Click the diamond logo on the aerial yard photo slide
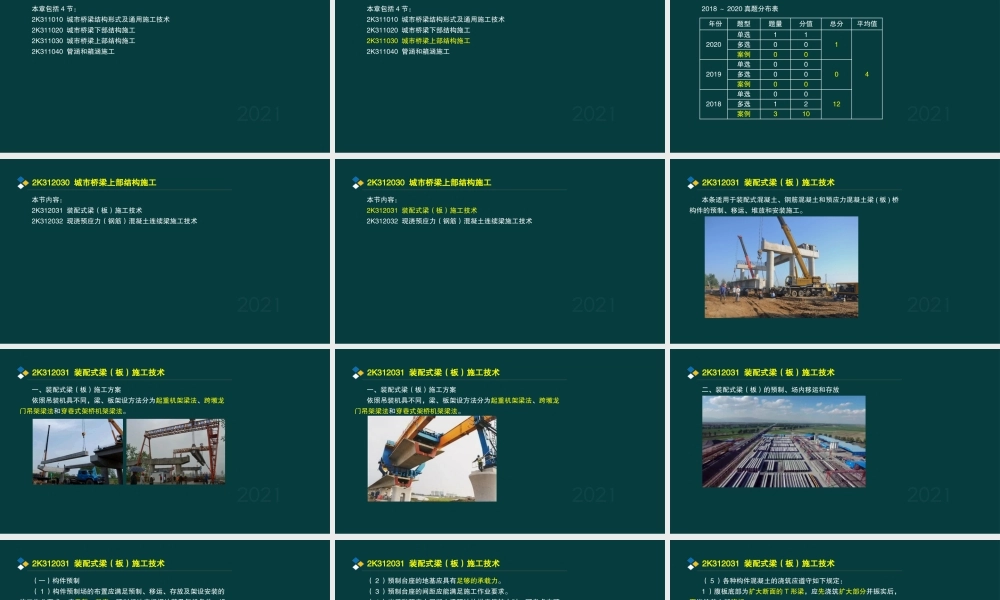 point(693,373)
